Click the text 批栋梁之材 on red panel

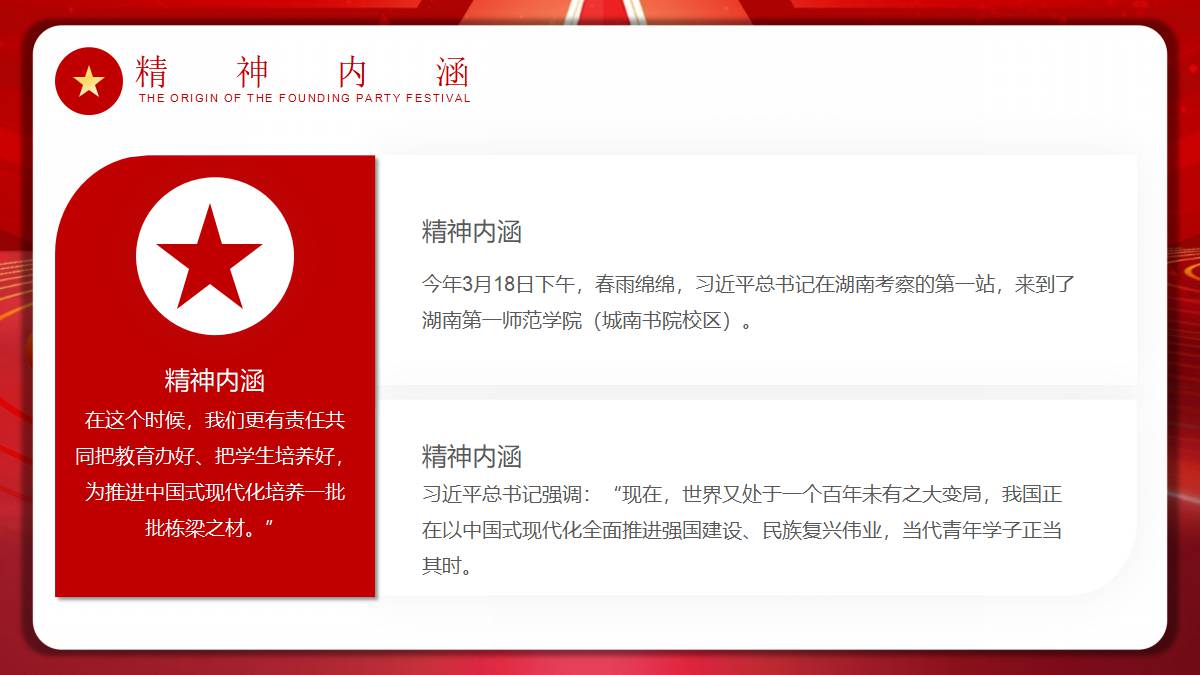tap(210, 527)
